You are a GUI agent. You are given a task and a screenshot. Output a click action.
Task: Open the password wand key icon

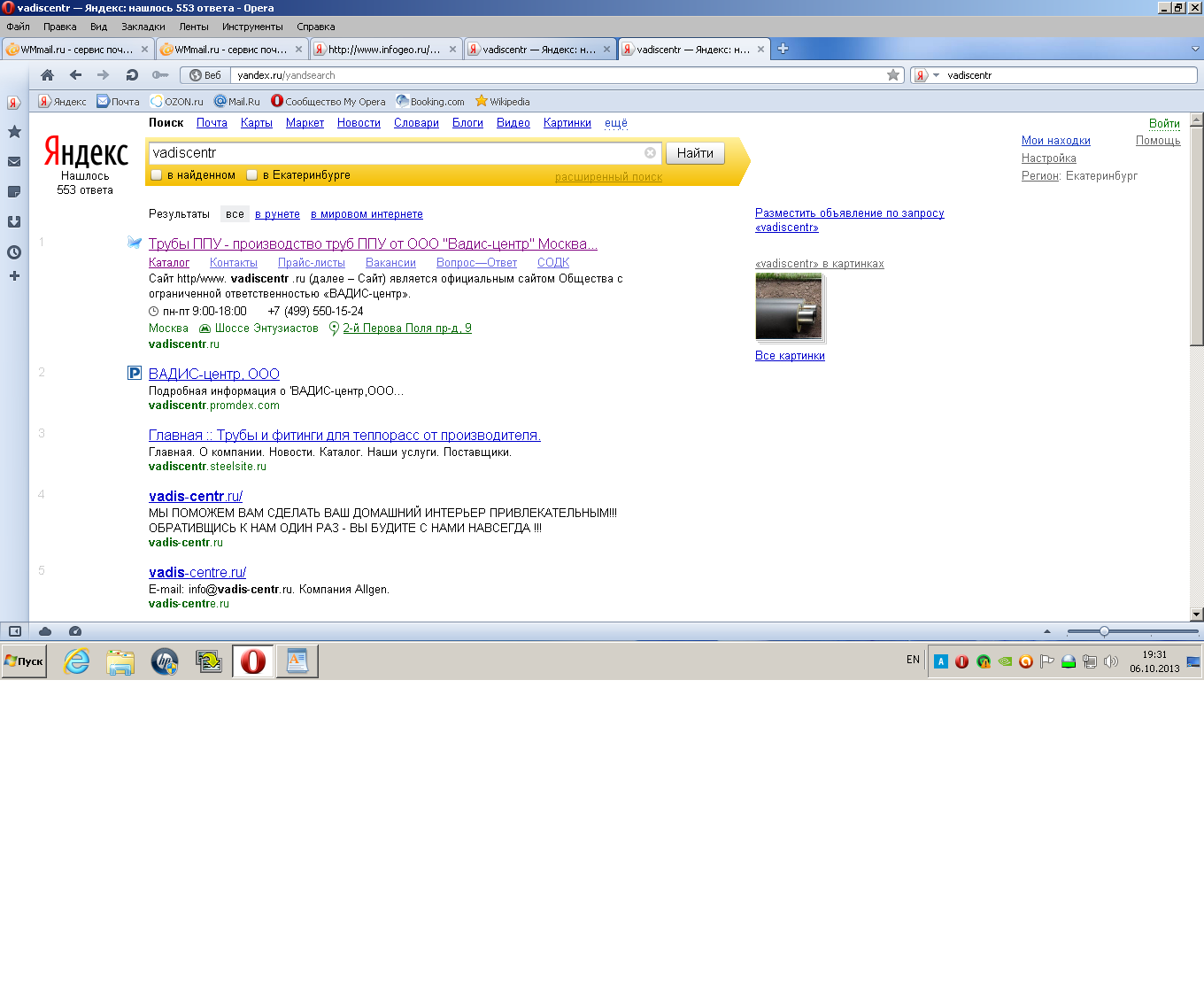160,75
